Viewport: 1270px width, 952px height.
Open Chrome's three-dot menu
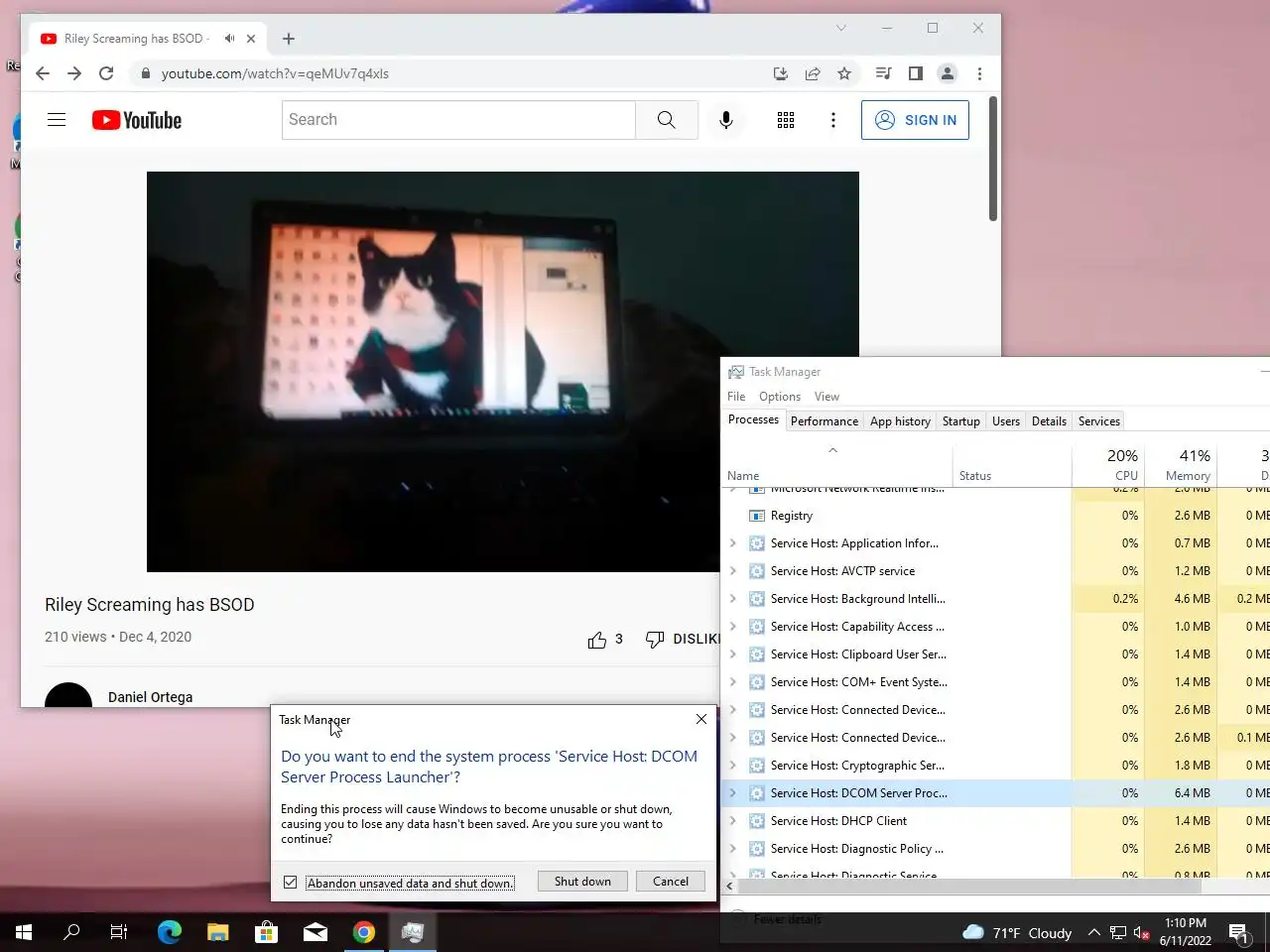[979, 73]
